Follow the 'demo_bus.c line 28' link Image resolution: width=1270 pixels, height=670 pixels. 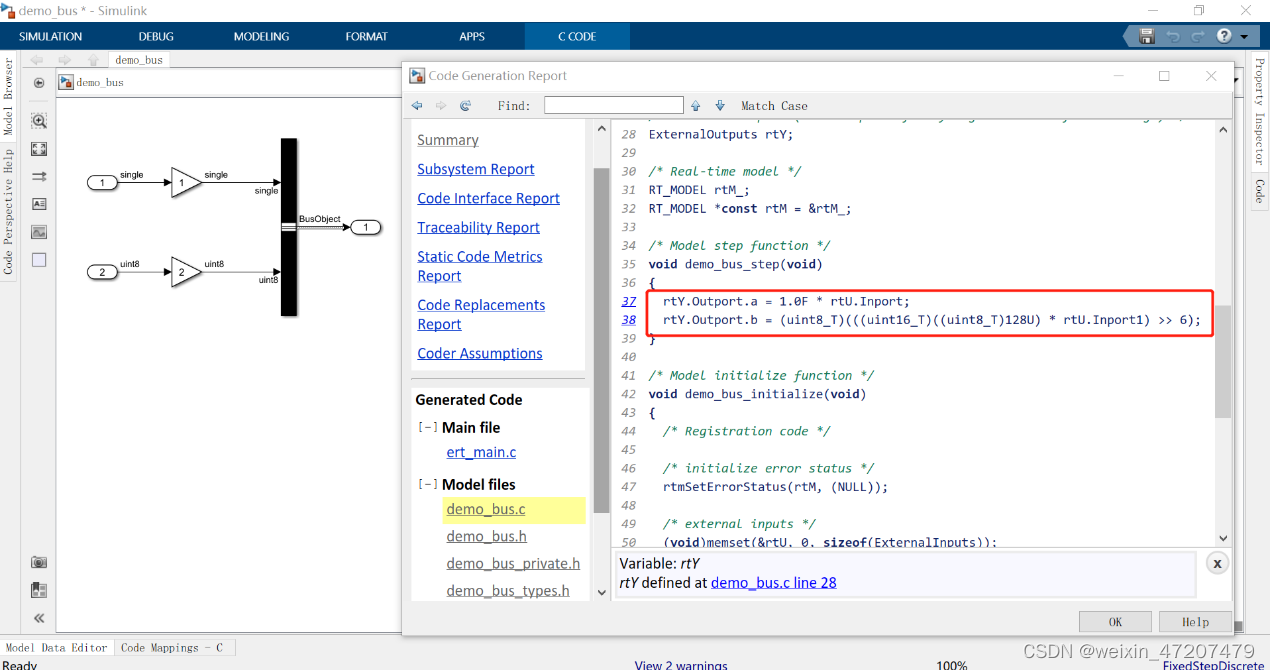coord(774,582)
